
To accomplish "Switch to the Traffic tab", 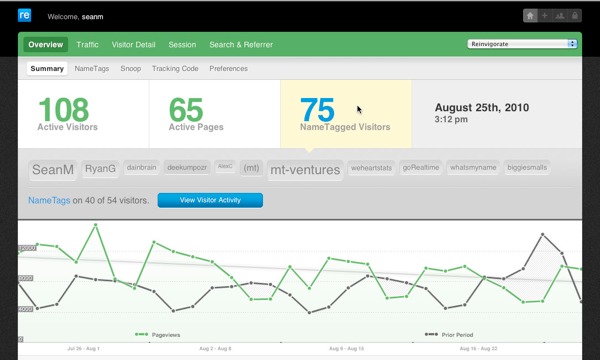I will pos(87,44).
